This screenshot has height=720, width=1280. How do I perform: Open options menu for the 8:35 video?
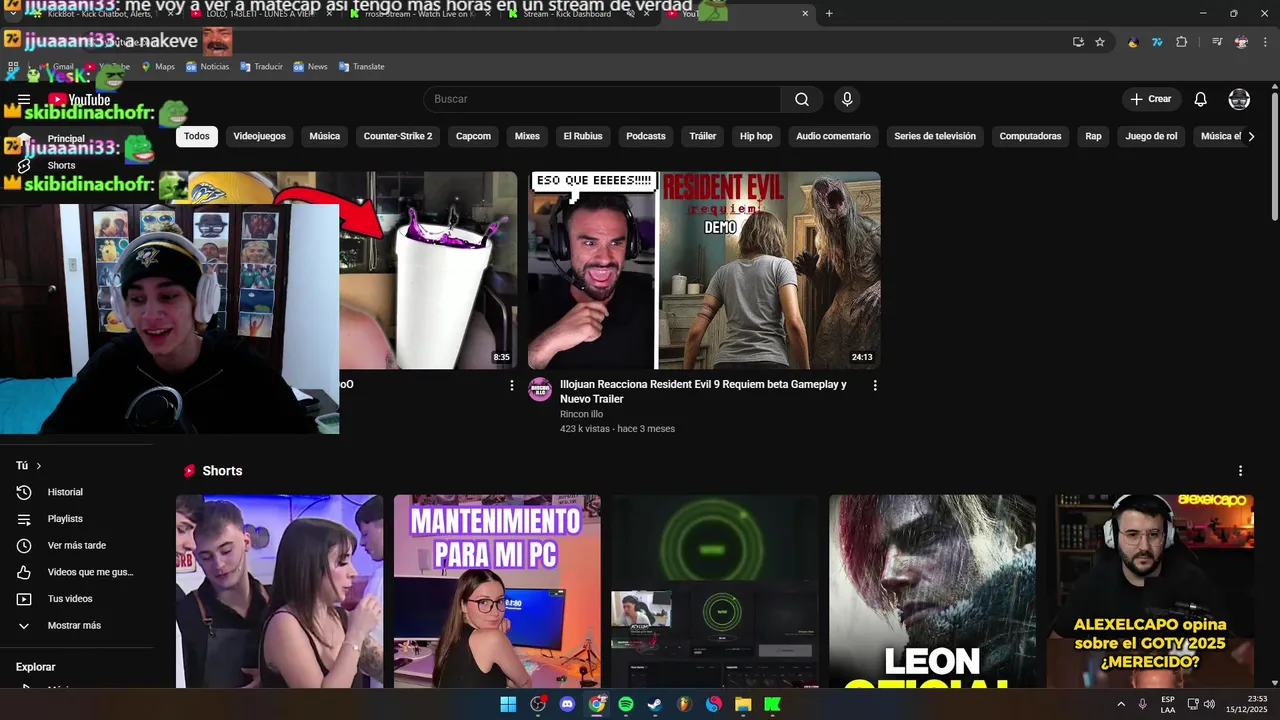(512, 385)
